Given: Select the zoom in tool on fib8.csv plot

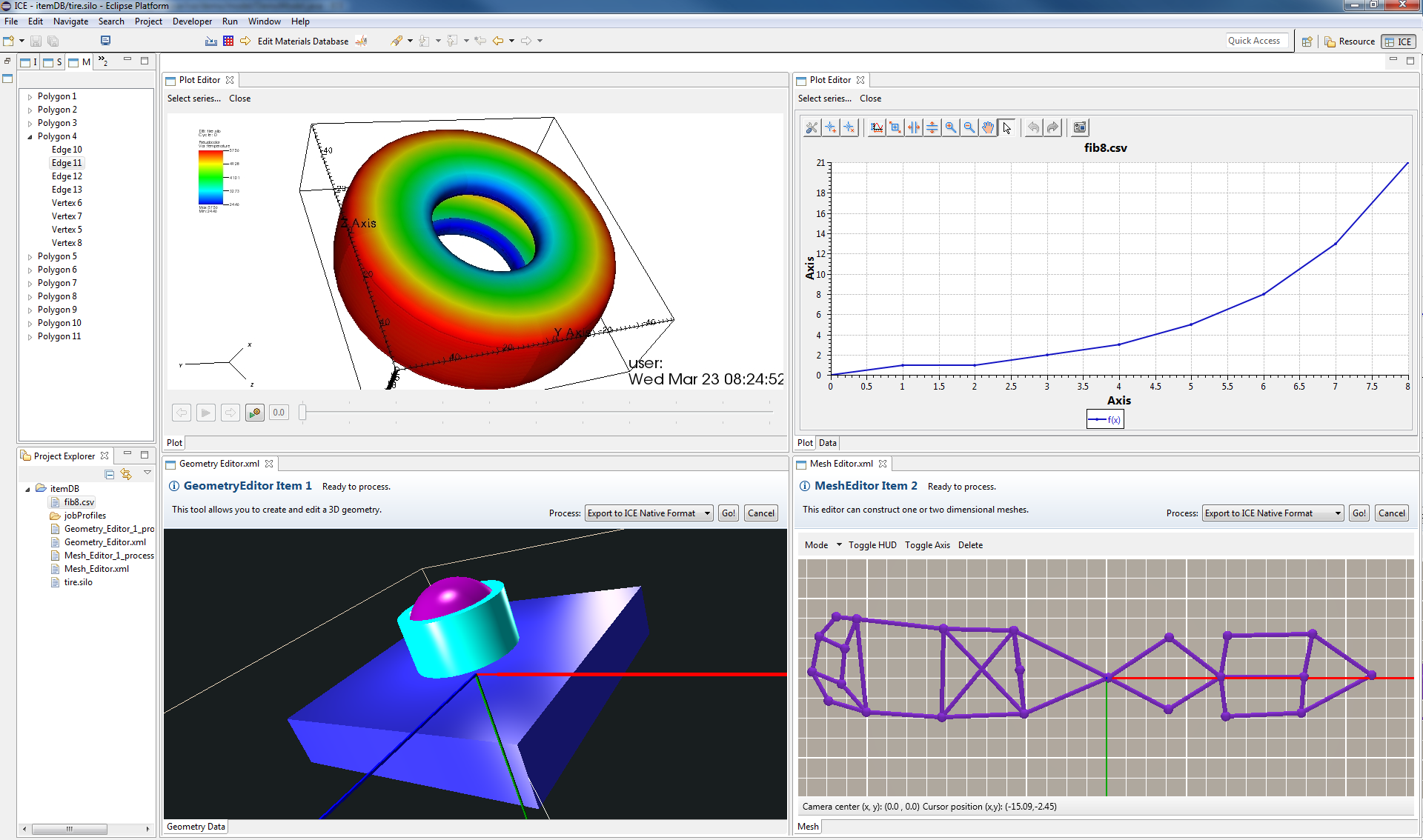Looking at the screenshot, I should tap(951, 127).
